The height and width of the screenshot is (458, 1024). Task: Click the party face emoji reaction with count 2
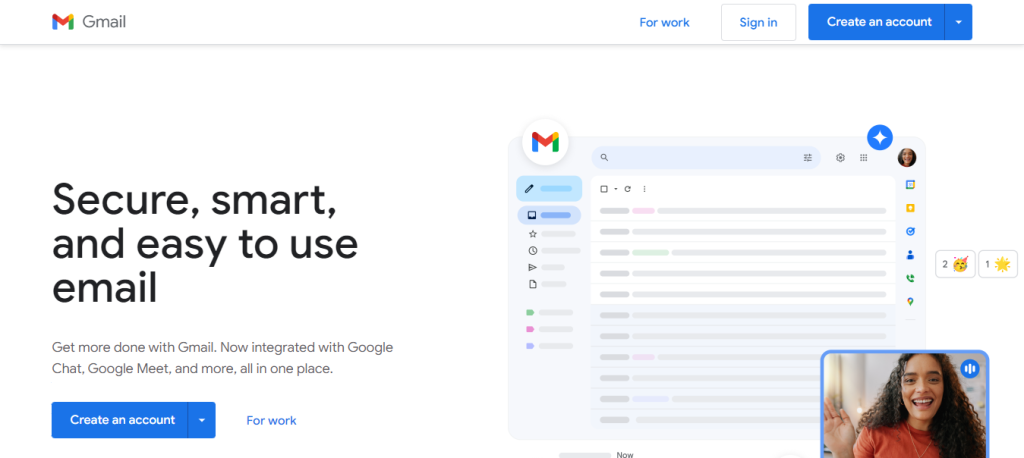click(x=955, y=264)
